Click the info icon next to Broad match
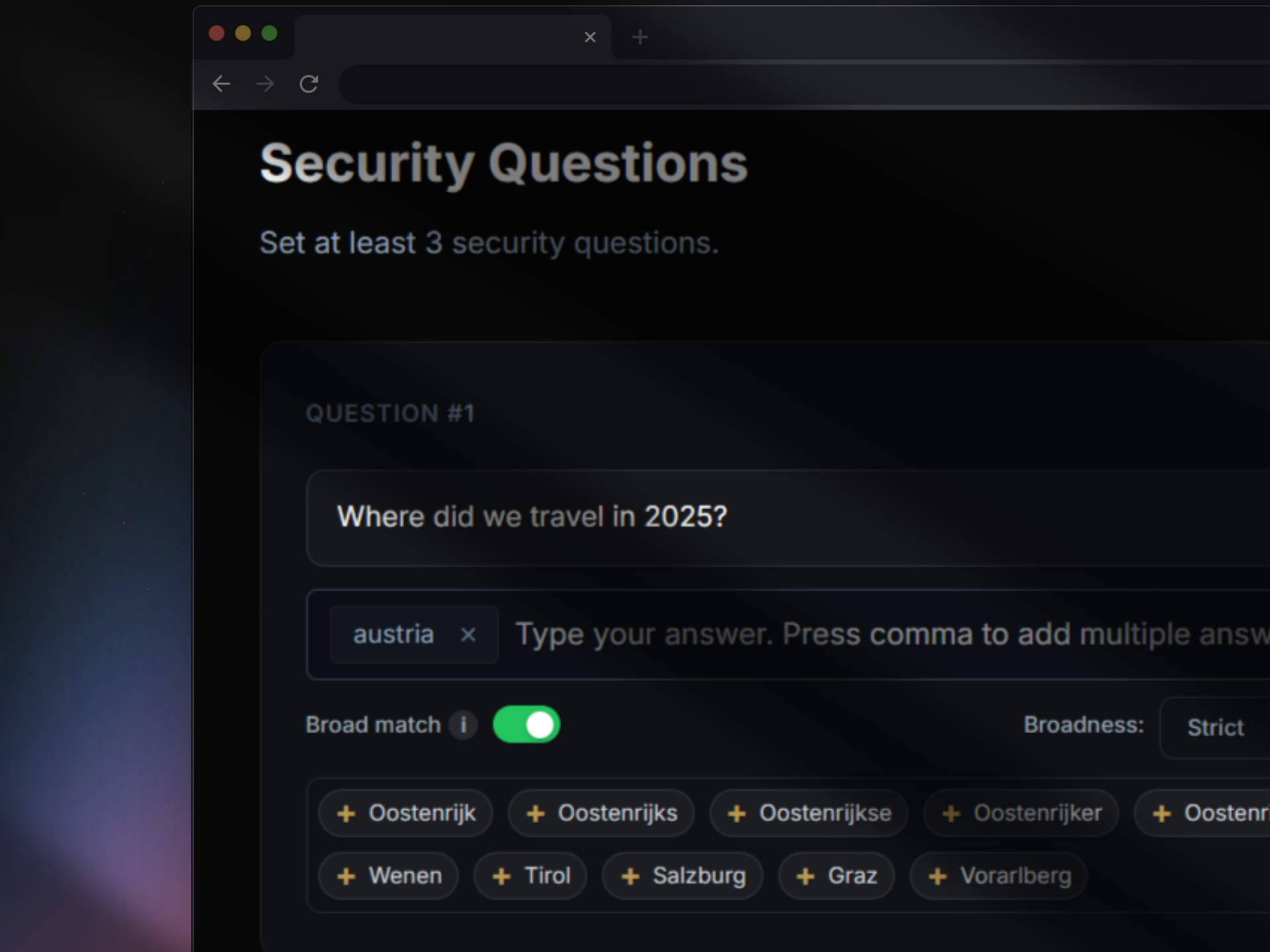The height and width of the screenshot is (952, 1270). pos(464,725)
